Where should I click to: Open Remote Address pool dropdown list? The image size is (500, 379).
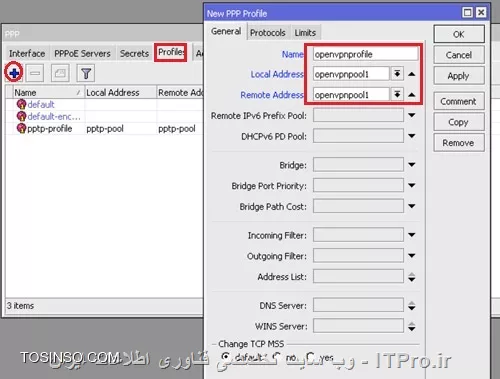pos(397,94)
